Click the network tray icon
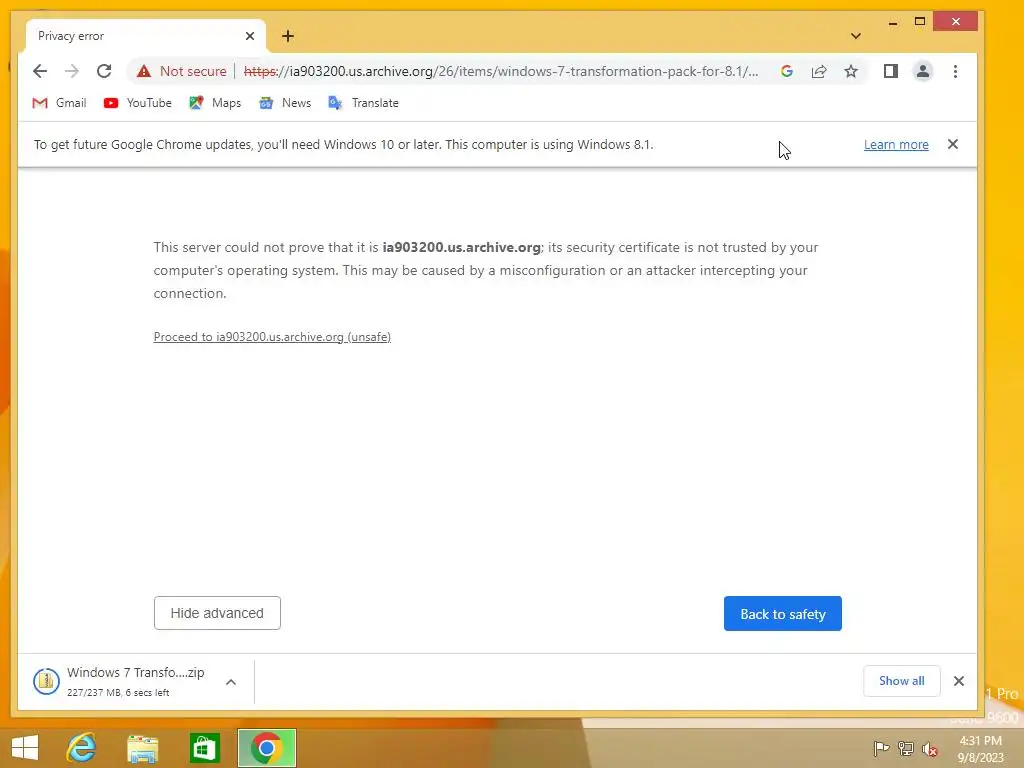The image size is (1024, 768). coord(906,748)
